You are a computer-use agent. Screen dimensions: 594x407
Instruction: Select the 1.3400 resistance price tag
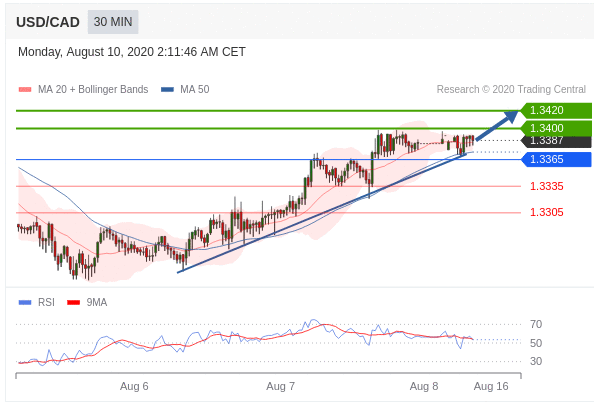[556, 128]
